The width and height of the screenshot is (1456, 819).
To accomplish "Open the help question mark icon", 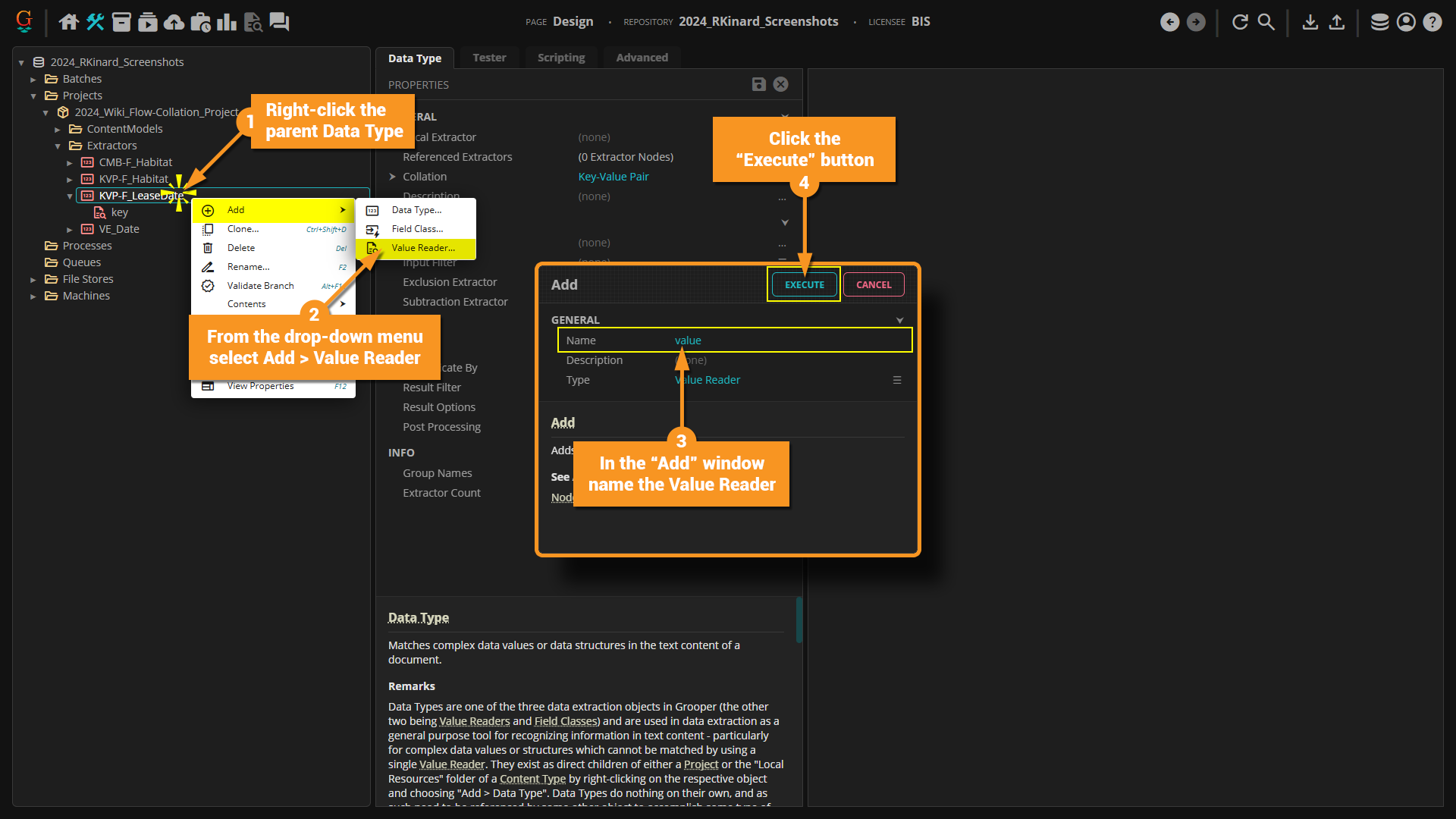I will (1432, 22).
